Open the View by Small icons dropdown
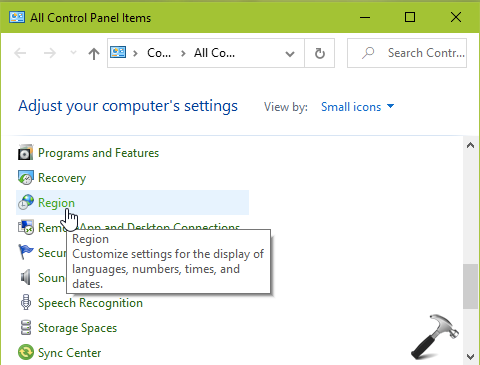Image resolution: width=480 pixels, height=365 pixels. [357, 107]
